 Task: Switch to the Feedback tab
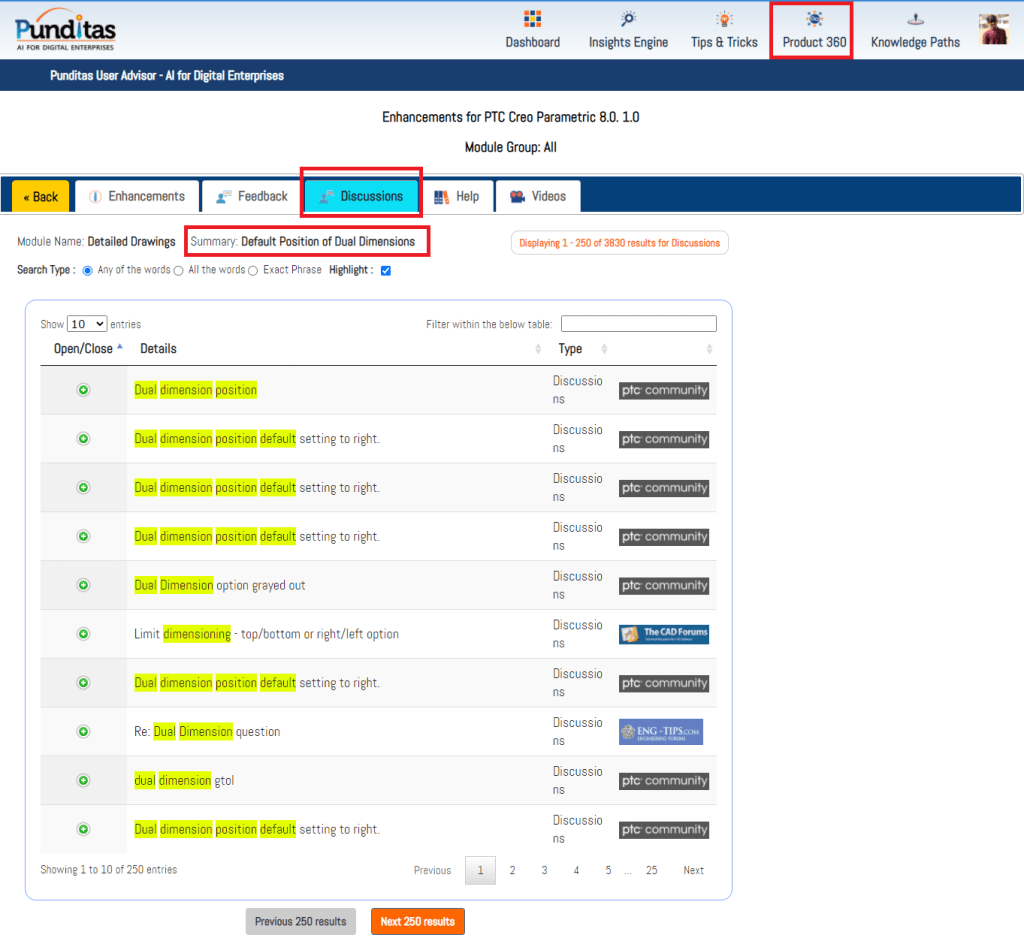(x=250, y=196)
